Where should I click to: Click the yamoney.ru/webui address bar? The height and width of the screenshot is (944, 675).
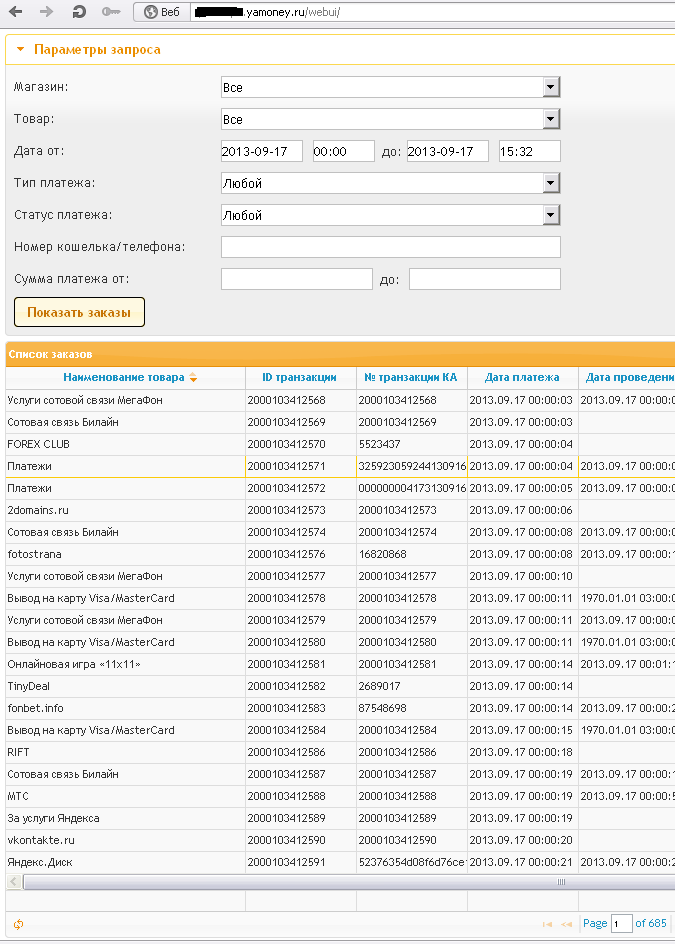tap(432, 12)
